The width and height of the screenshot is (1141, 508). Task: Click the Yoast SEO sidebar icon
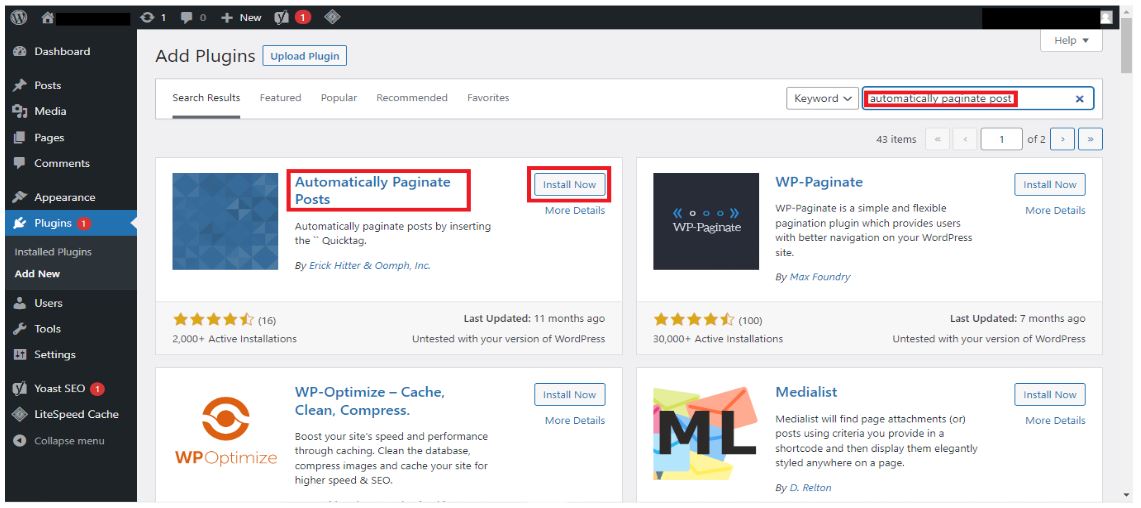pos(20,389)
